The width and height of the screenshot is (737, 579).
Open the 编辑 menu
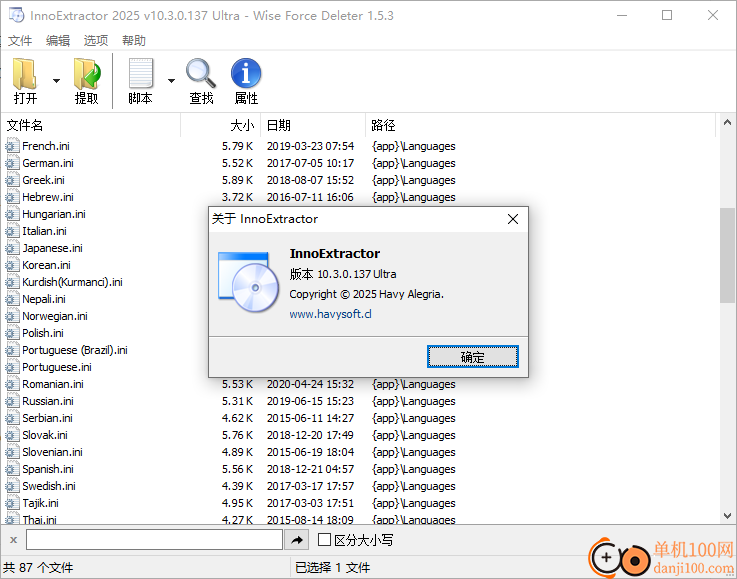click(58, 41)
